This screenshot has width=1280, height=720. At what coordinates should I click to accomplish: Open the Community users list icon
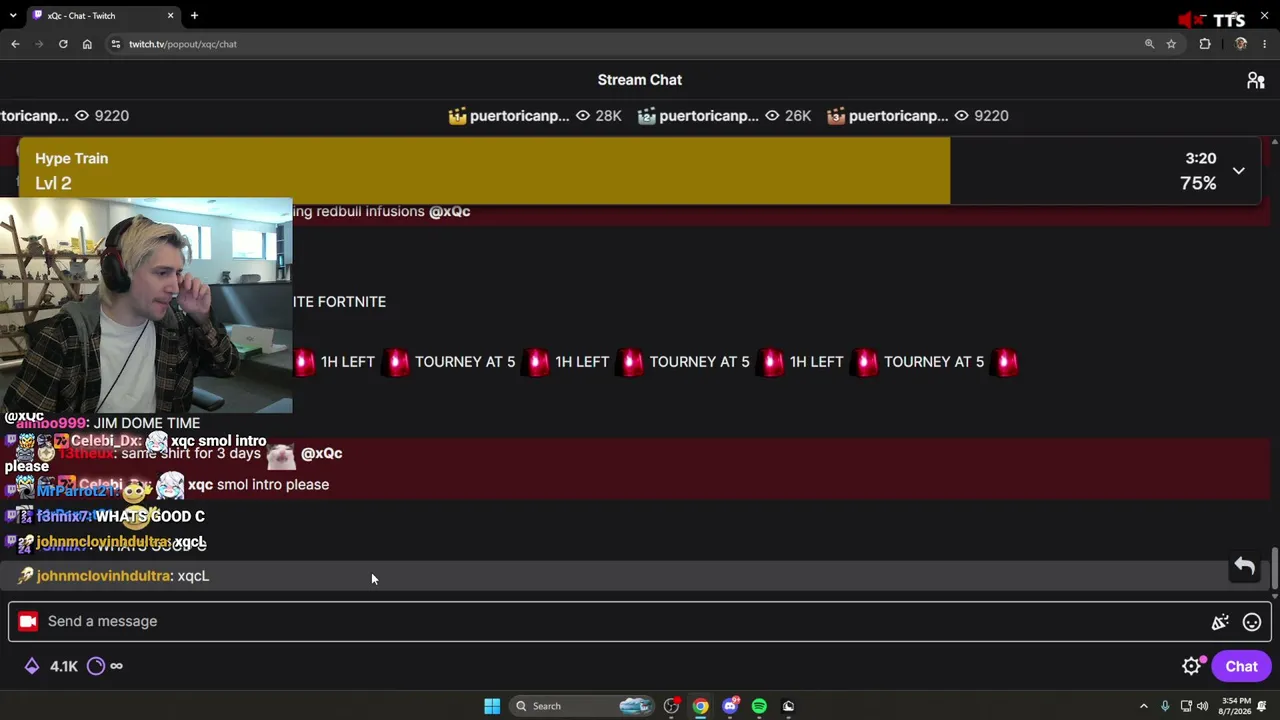coord(1256,81)
